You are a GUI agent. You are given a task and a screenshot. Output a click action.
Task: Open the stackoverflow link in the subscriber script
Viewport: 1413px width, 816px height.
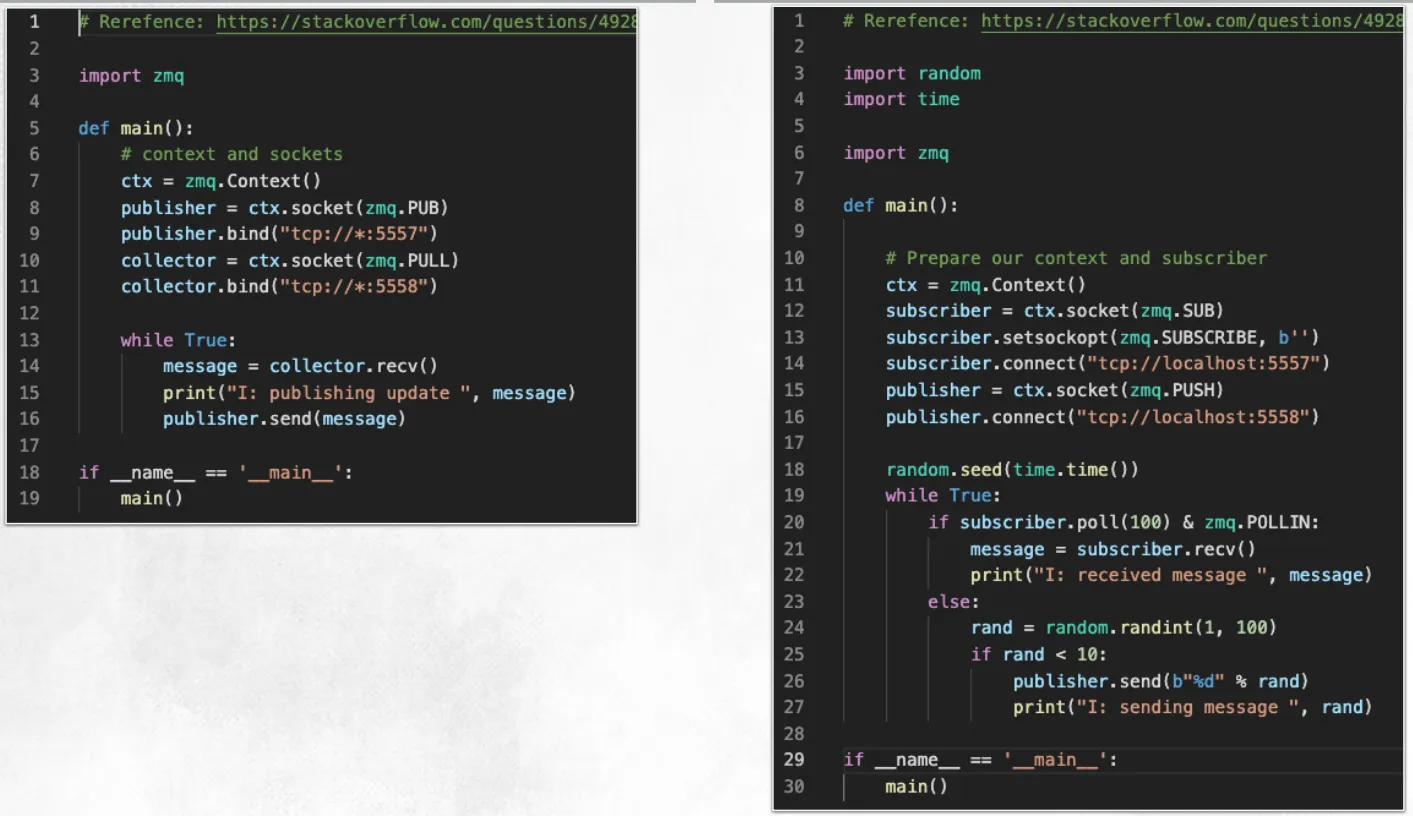tap(1191, 21)
